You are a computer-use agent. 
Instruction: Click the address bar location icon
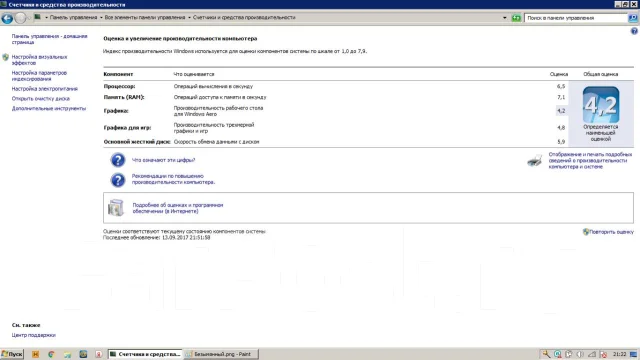click(x=37, y=17)
